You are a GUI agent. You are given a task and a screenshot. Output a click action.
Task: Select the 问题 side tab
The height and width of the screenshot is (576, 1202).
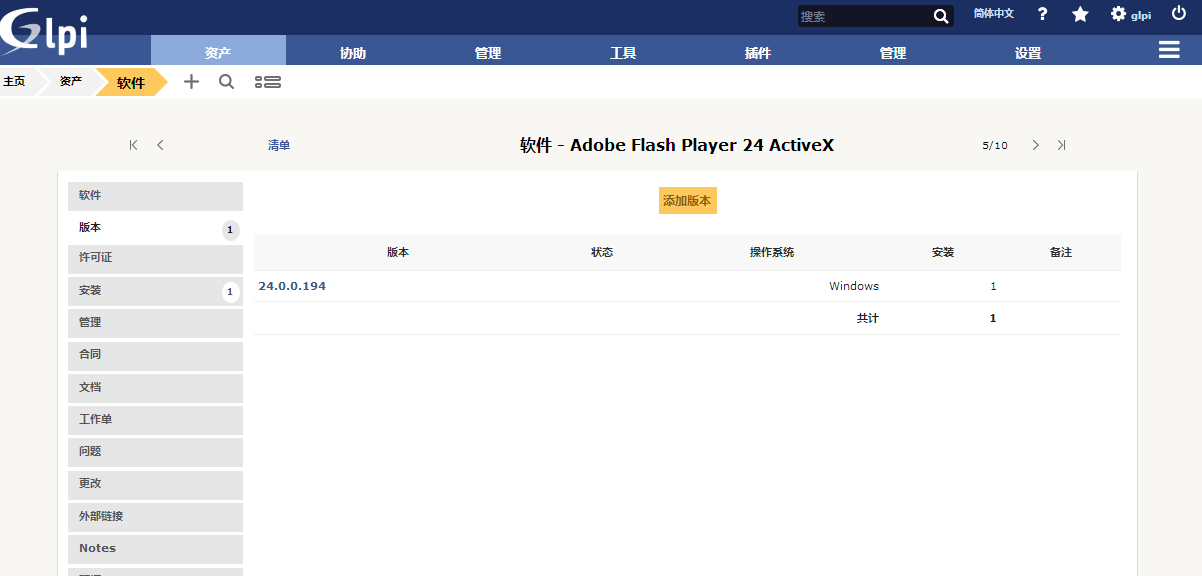click(155, 452)
